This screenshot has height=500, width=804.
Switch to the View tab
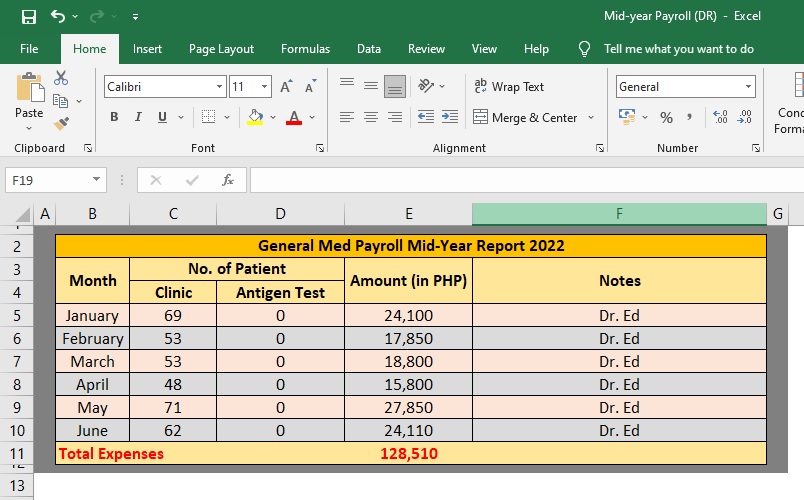point(484,49)
